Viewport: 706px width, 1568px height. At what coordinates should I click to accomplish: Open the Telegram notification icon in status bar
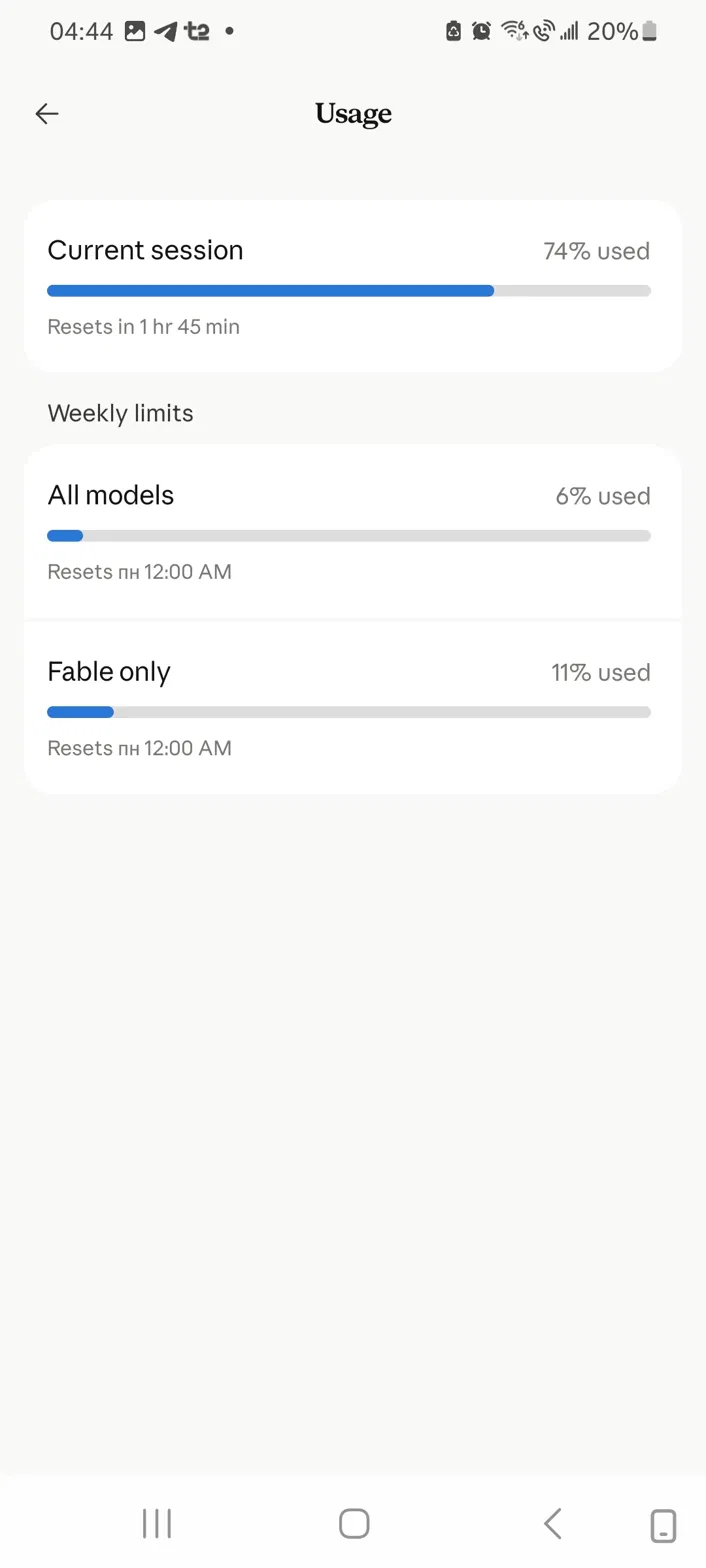166,31
